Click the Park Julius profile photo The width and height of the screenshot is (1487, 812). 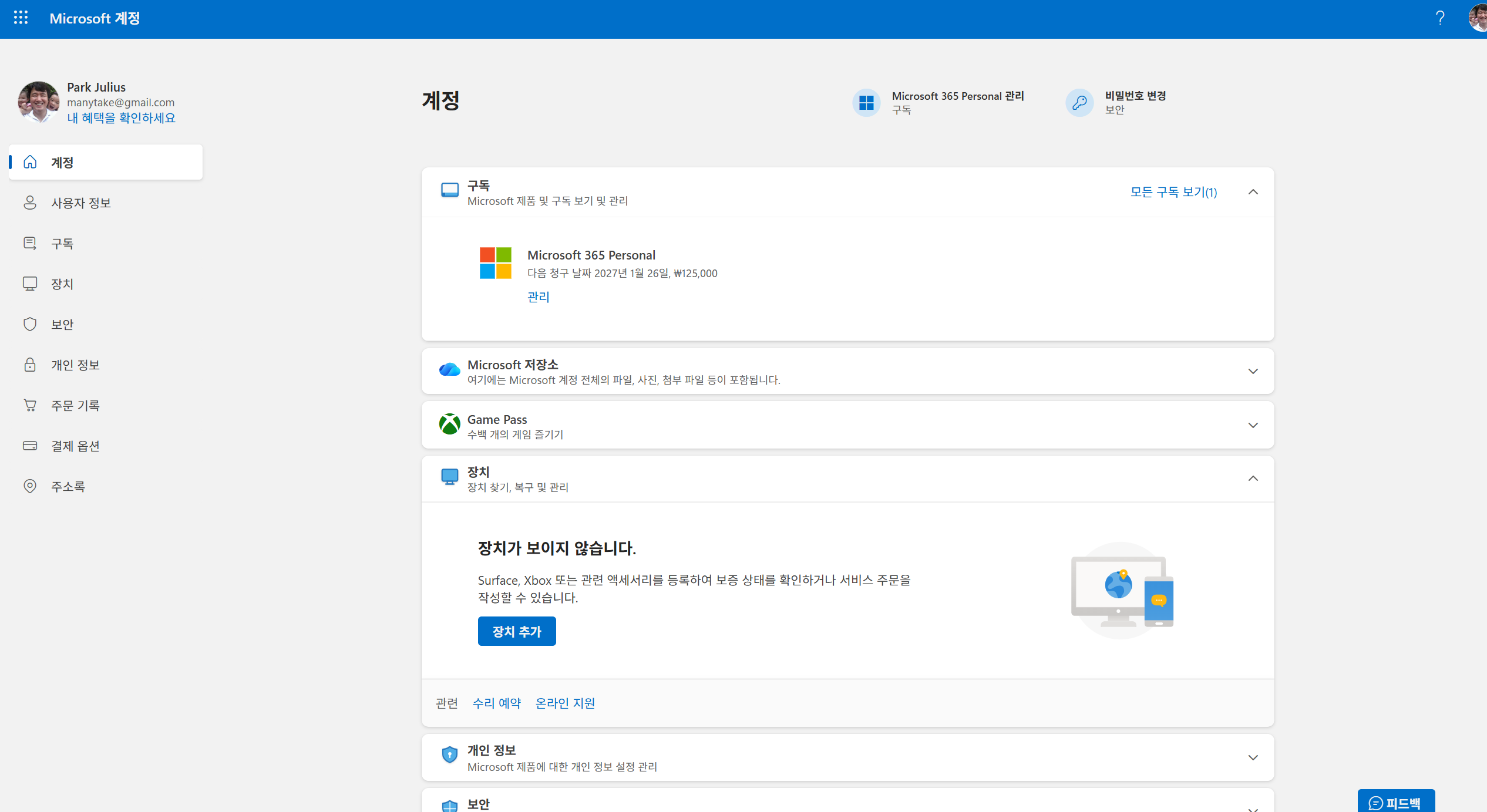39,102
